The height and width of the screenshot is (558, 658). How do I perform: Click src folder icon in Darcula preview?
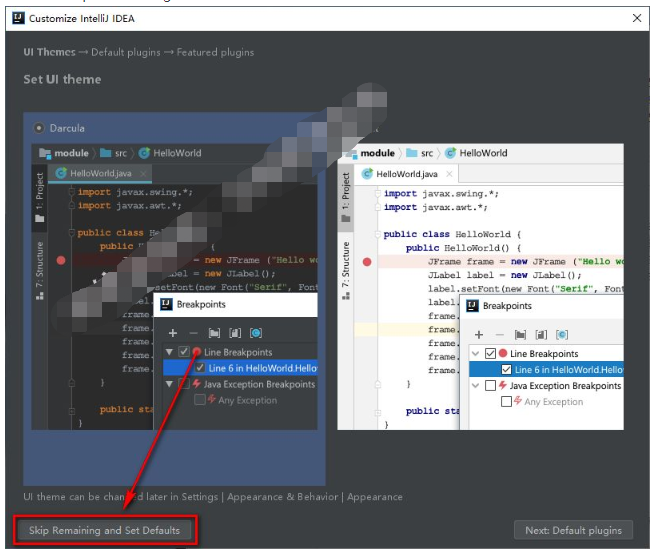point(106,153)
